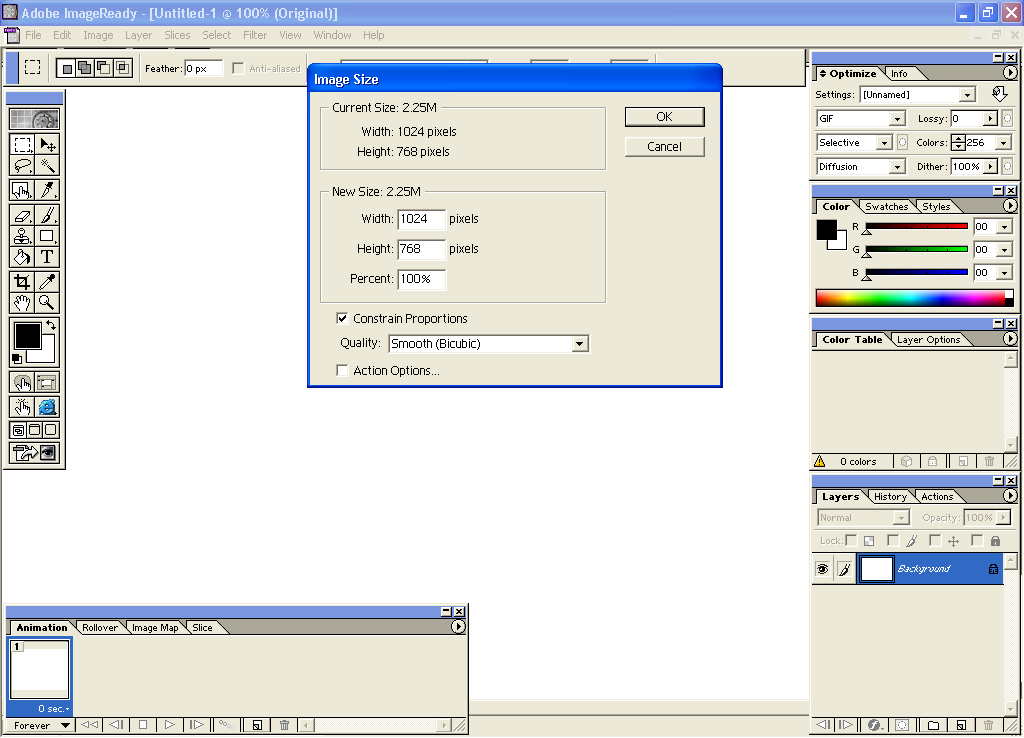Click the Preview in Internet Explorer icon
The image size is (1024, 738).
(47, 407)
